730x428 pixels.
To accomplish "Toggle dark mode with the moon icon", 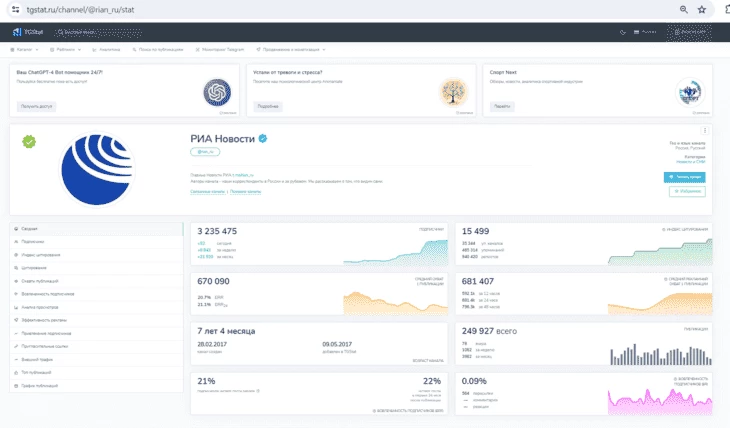I will 623,32.
